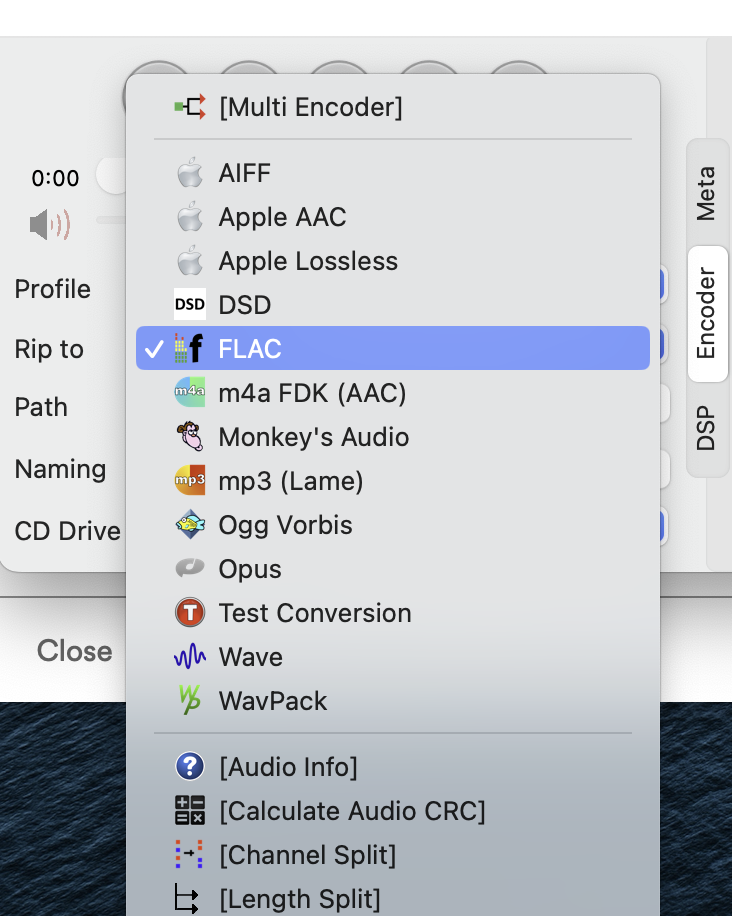This screenshot has height=916, width=732.
Task: Click the Calculate Audio CRC icon
Action: 190,811
